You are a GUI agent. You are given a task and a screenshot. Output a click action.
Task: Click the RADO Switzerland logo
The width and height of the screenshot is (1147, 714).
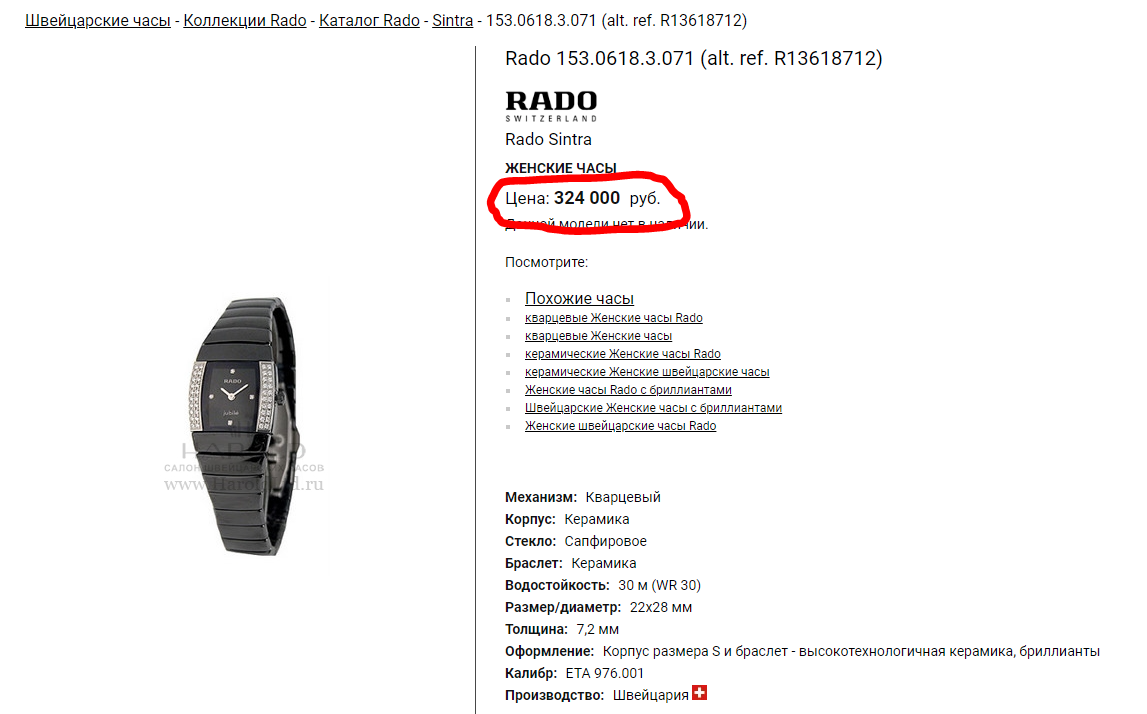[x=551, y=106]
